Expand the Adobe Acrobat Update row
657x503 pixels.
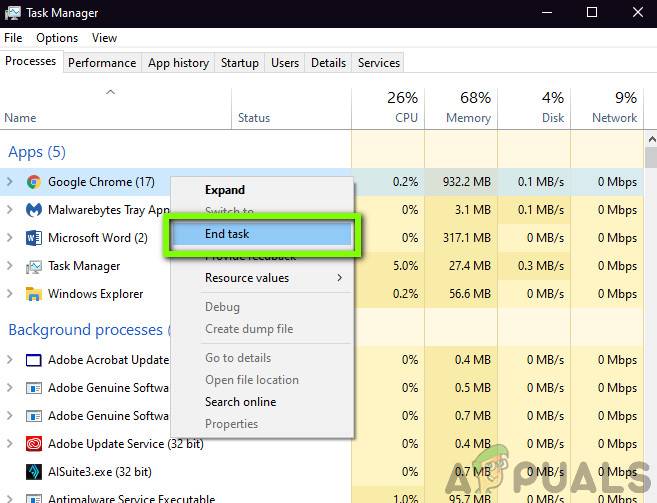pos(10,360)
